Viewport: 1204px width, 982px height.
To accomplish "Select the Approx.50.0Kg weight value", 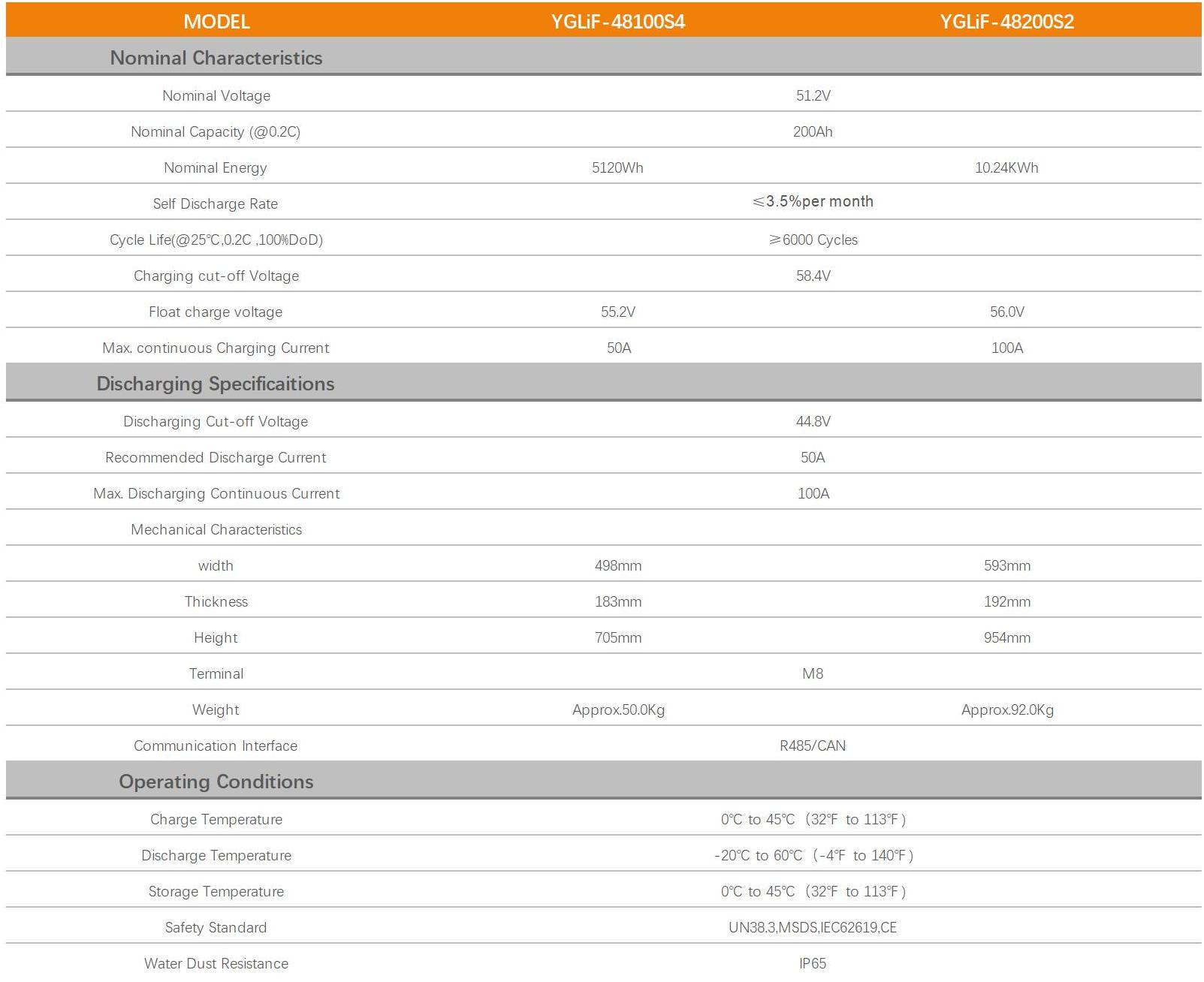I will (x=618, y=709).
